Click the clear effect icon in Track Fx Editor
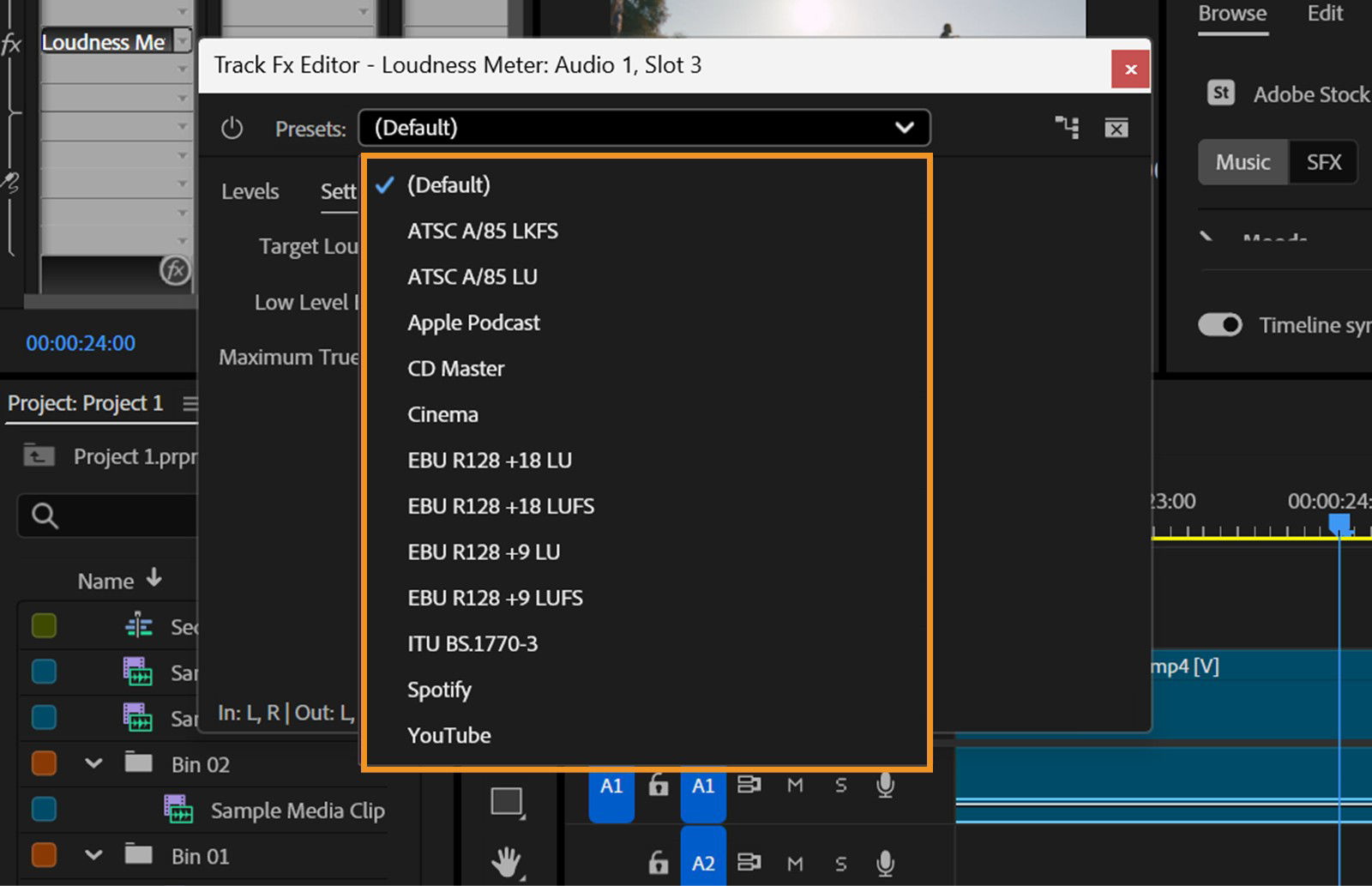The image size is (1372, 886). [1116, 127]
